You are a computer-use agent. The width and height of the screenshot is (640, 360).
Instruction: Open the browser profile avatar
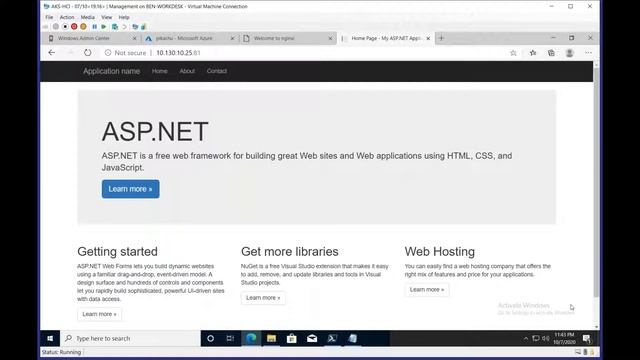(569, 53)
